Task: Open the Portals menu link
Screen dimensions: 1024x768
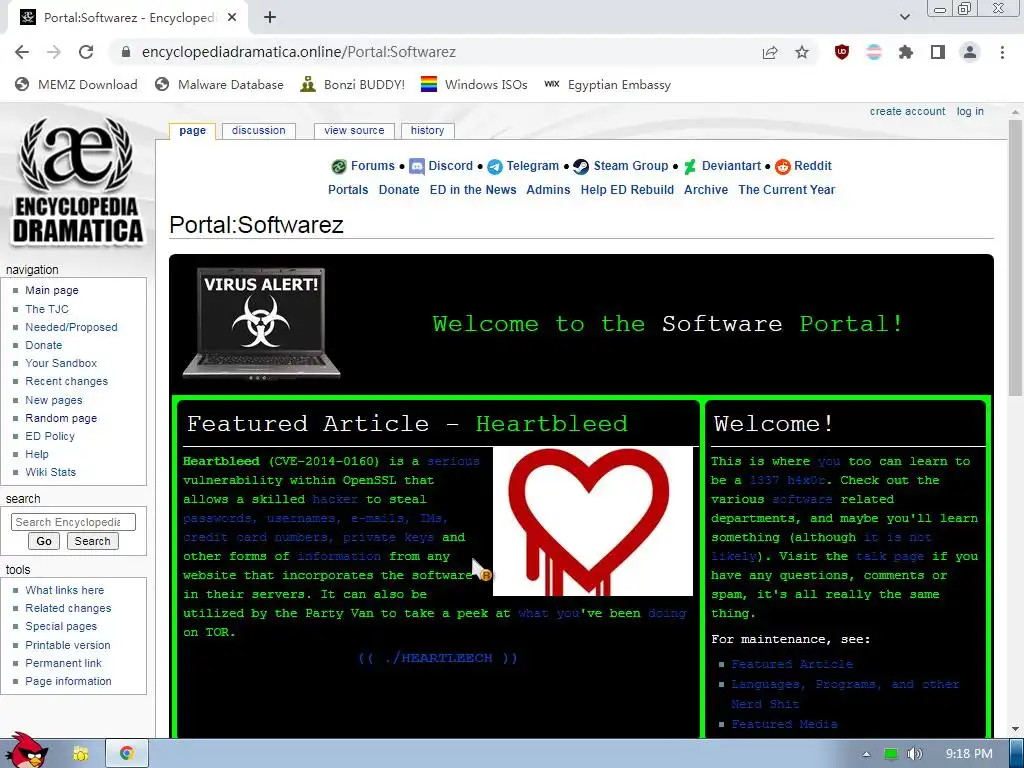Action: pyautogui.click(x=348, y=190)
